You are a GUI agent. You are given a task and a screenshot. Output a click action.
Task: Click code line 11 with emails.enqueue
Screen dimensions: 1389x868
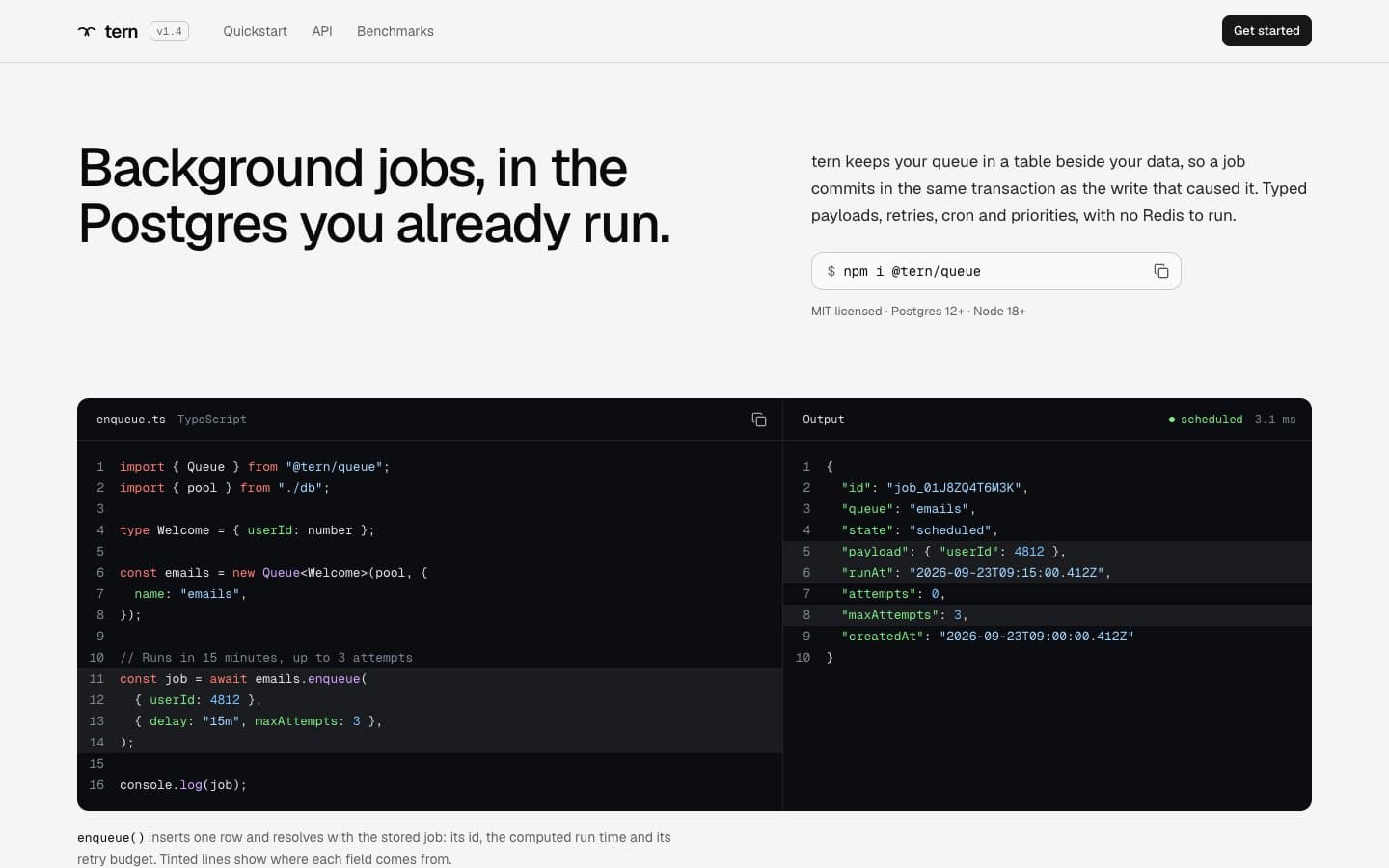tap(429, 679)
